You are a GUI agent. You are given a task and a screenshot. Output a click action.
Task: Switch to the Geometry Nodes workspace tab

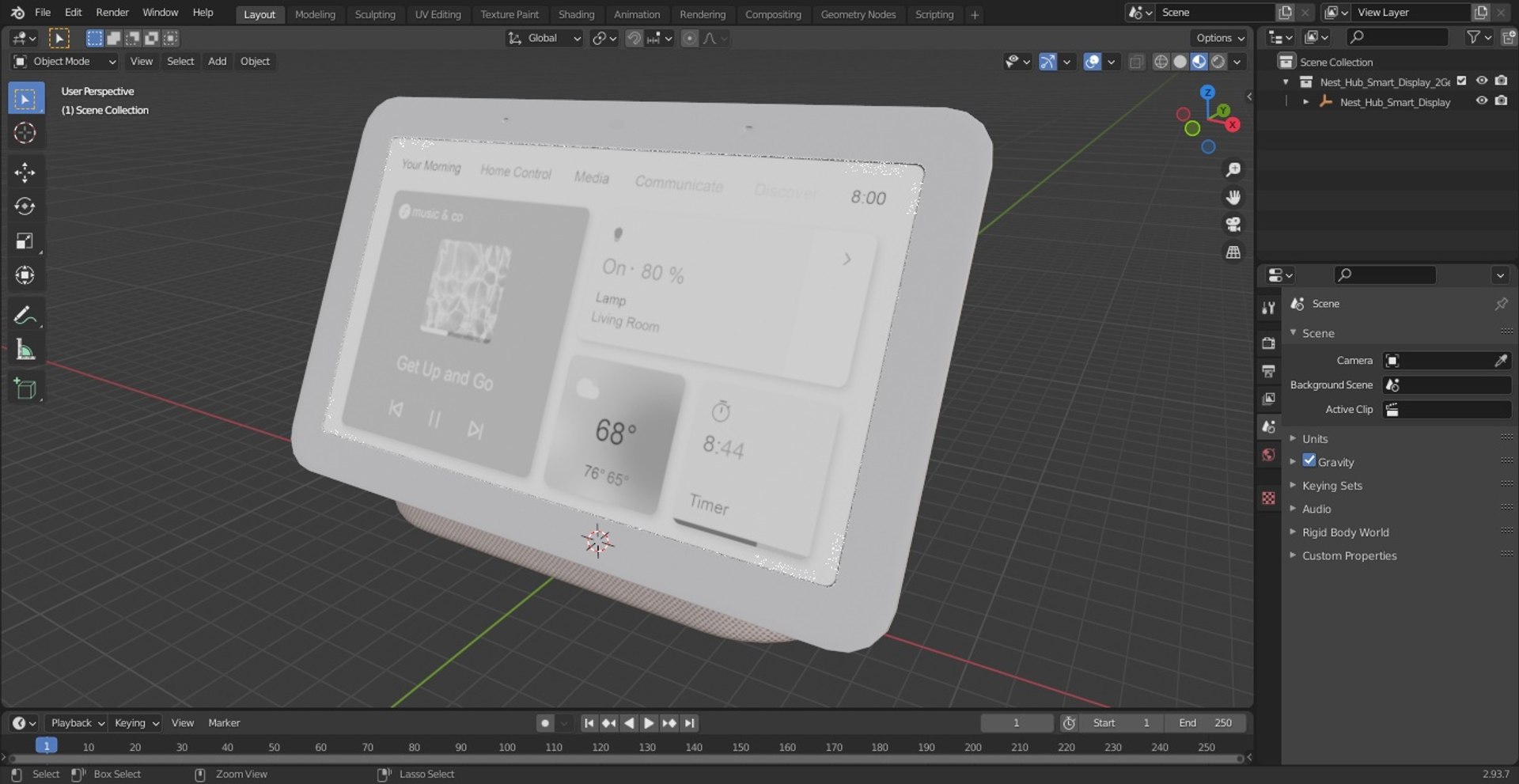(x=858, y=14)
